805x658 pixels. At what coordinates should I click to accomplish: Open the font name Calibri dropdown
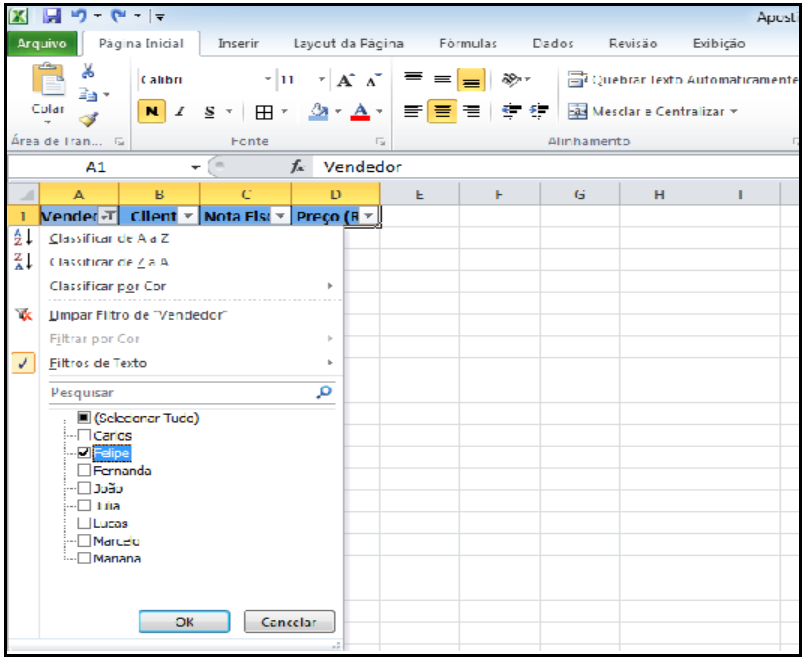(268, 80)
